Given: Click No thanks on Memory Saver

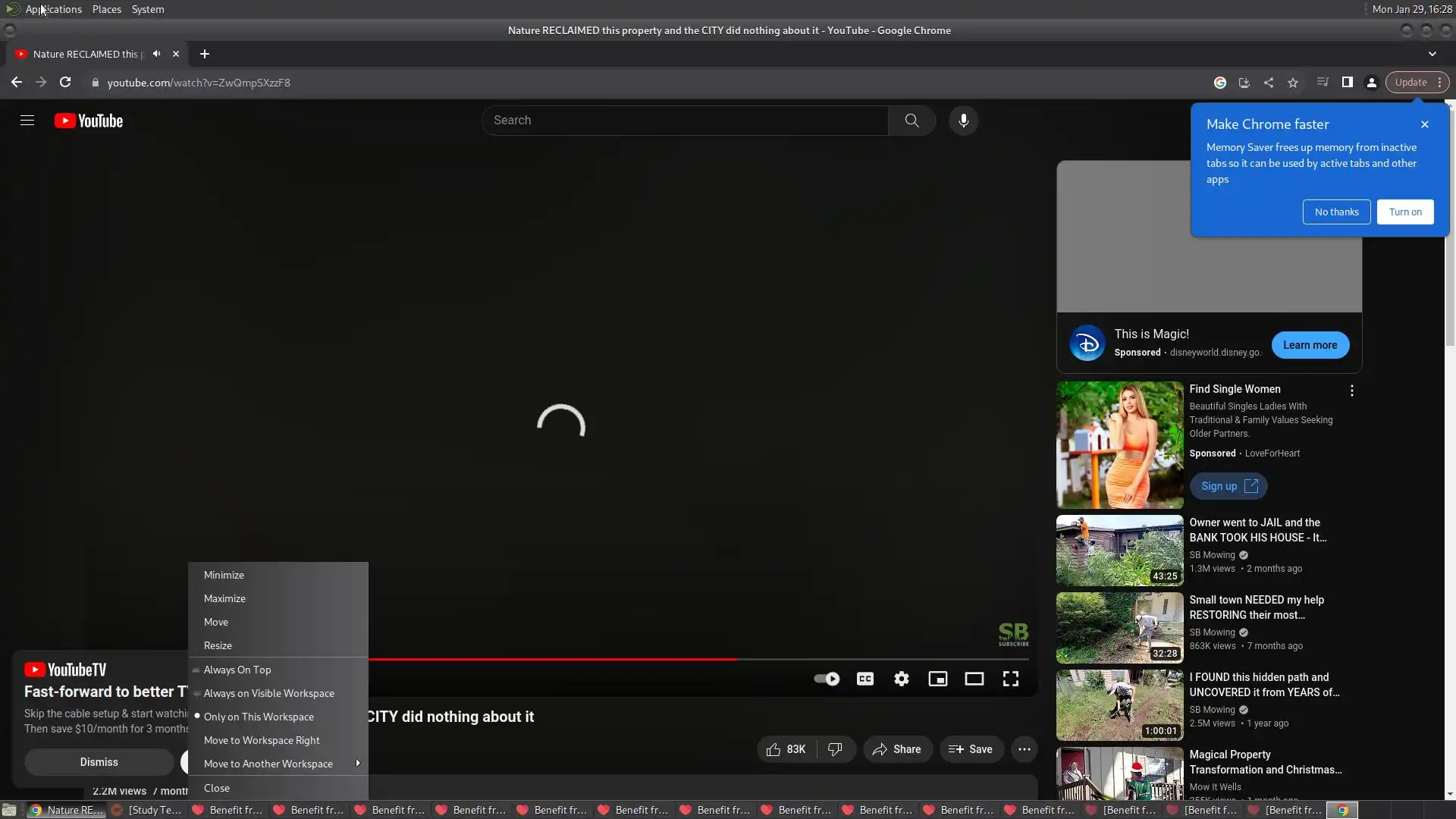Looking at the screenshot, I should 1336,212.
